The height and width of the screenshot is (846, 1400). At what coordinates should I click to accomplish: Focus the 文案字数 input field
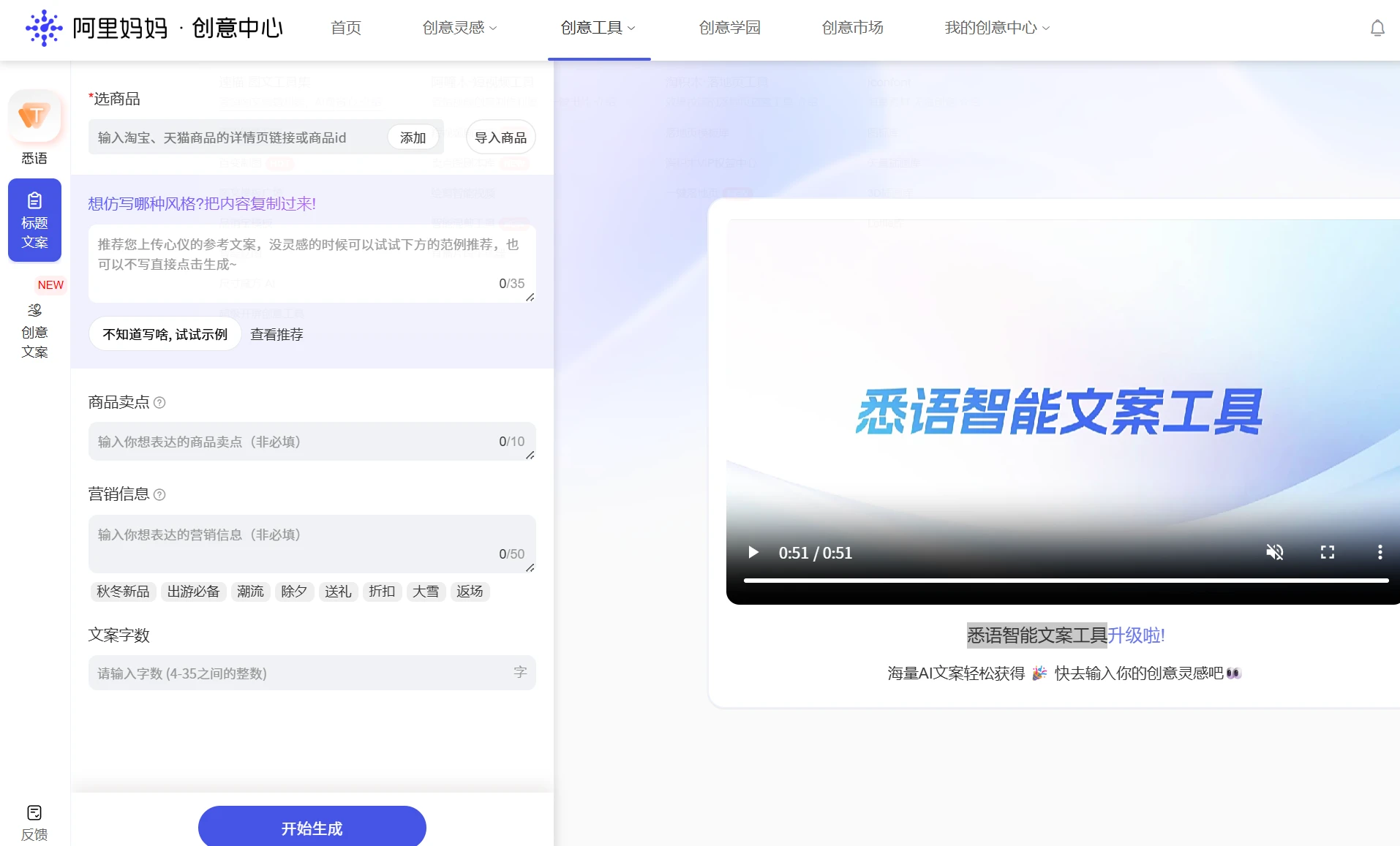click(312, 673)
